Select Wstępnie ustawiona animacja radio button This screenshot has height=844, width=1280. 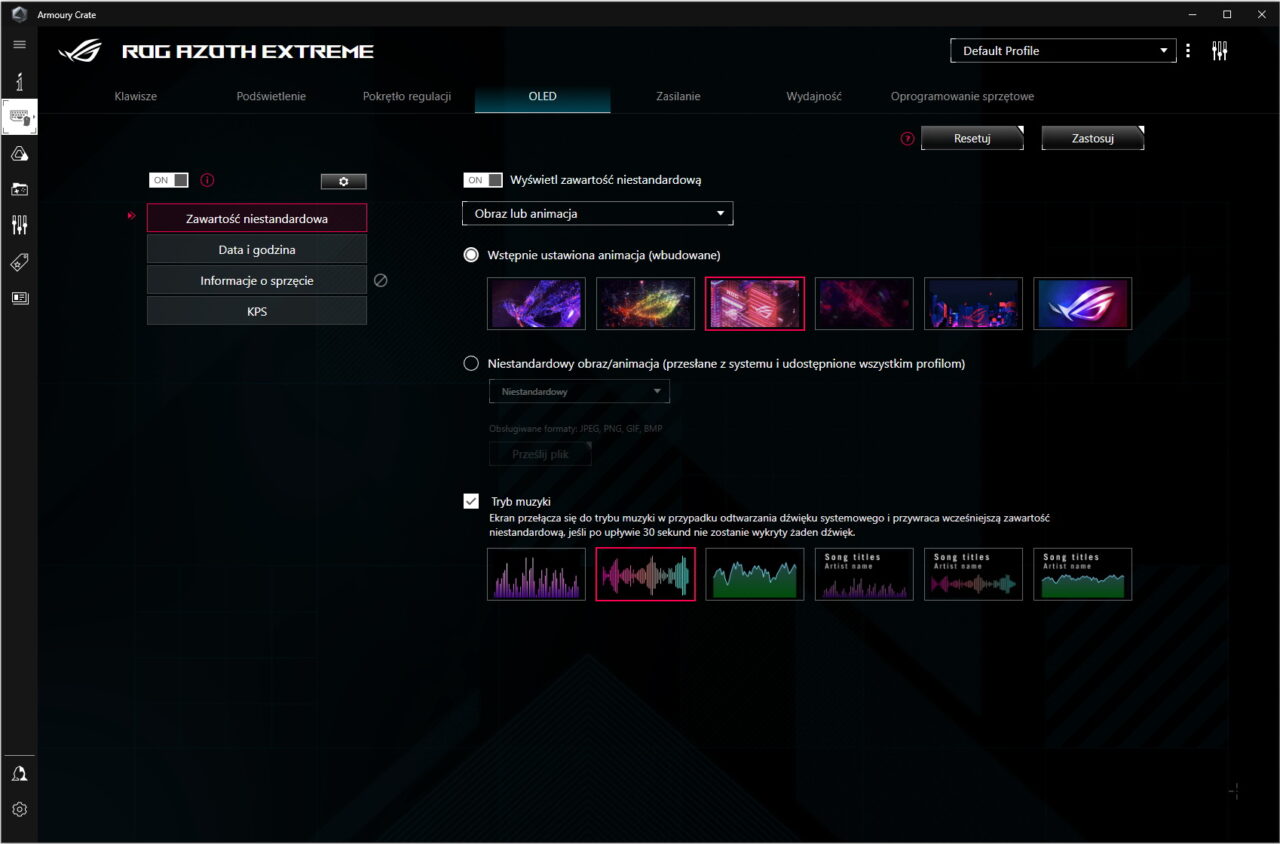tap(471, 255)
